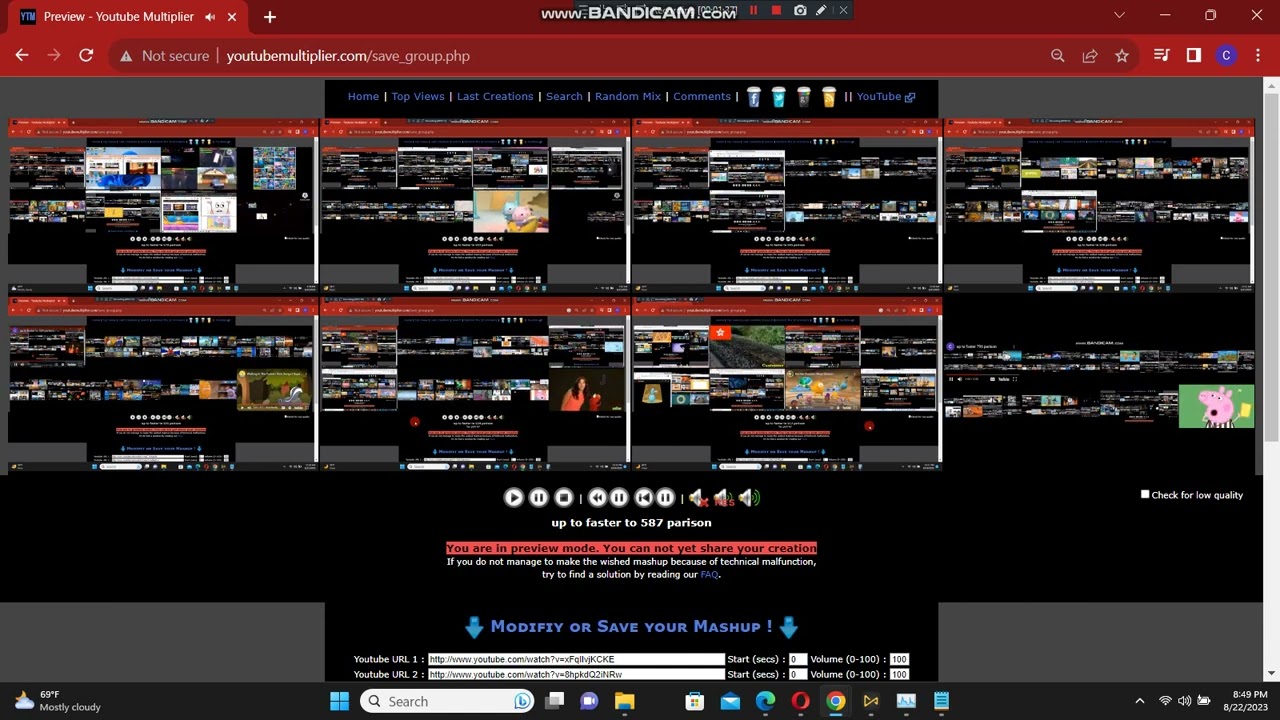
Task: Open Random Mix
Action: coord(628,96)
